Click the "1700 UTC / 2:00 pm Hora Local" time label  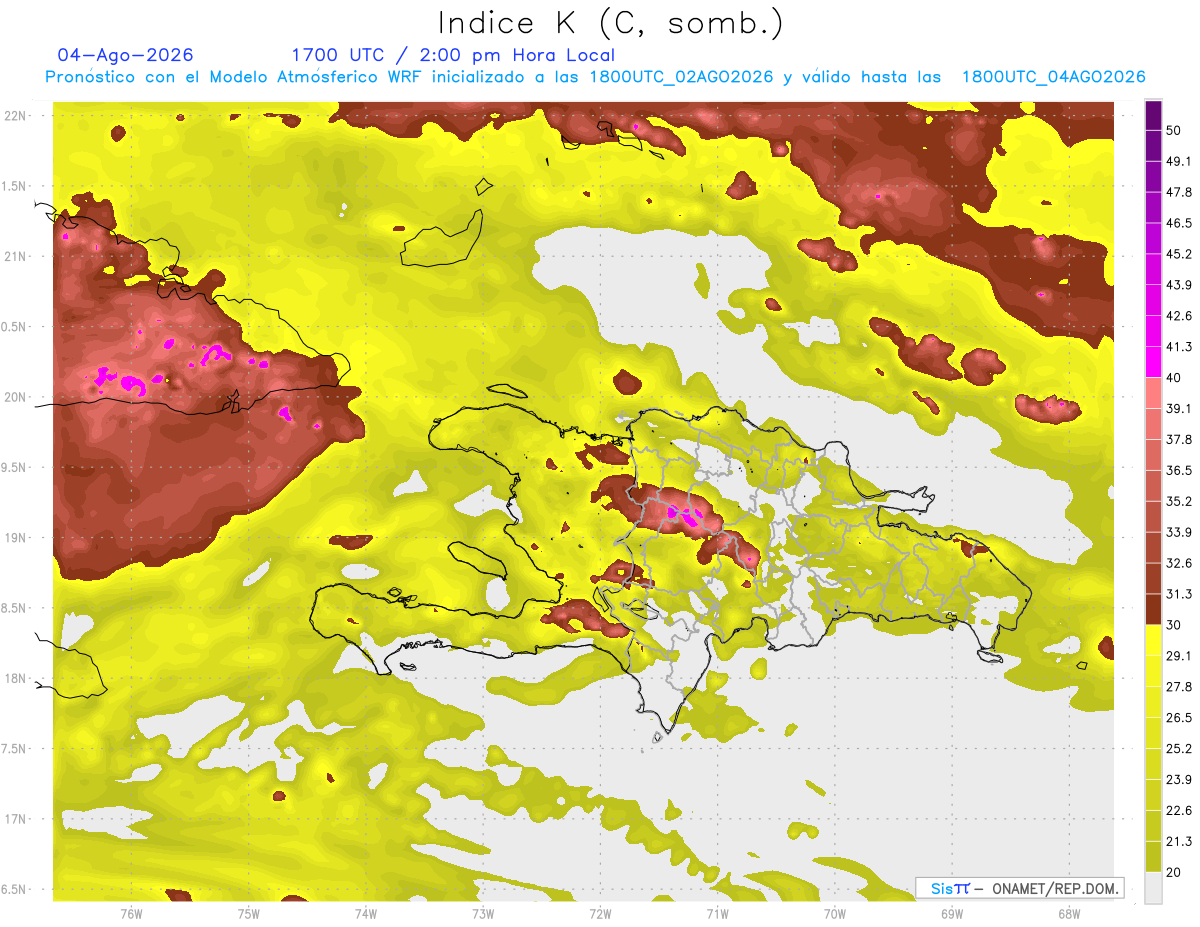453,55
